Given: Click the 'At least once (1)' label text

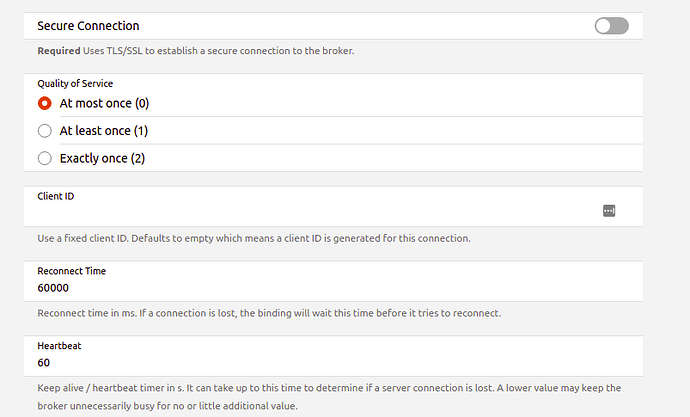Looking at the screenshot, I should 104,130.
